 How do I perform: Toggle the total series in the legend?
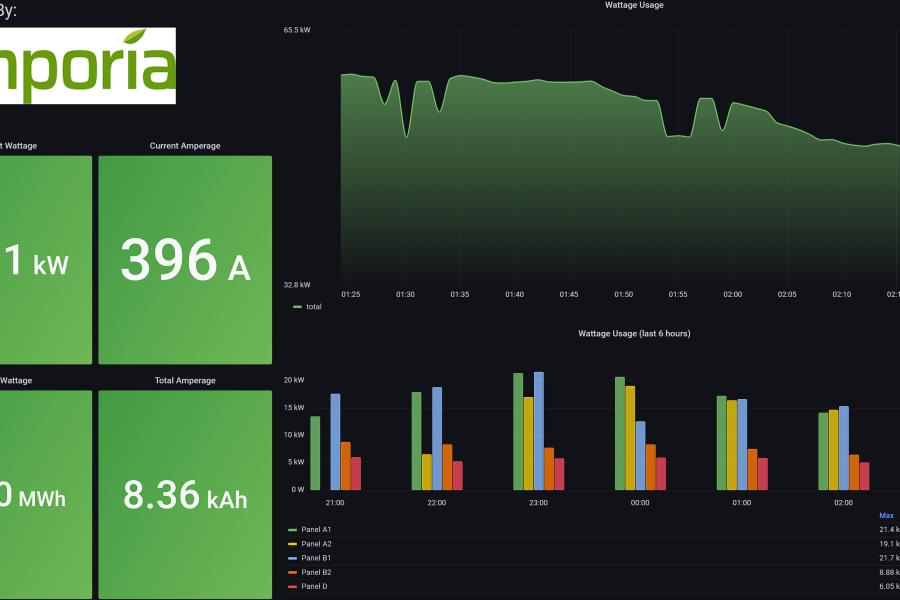tap(314, 307)
